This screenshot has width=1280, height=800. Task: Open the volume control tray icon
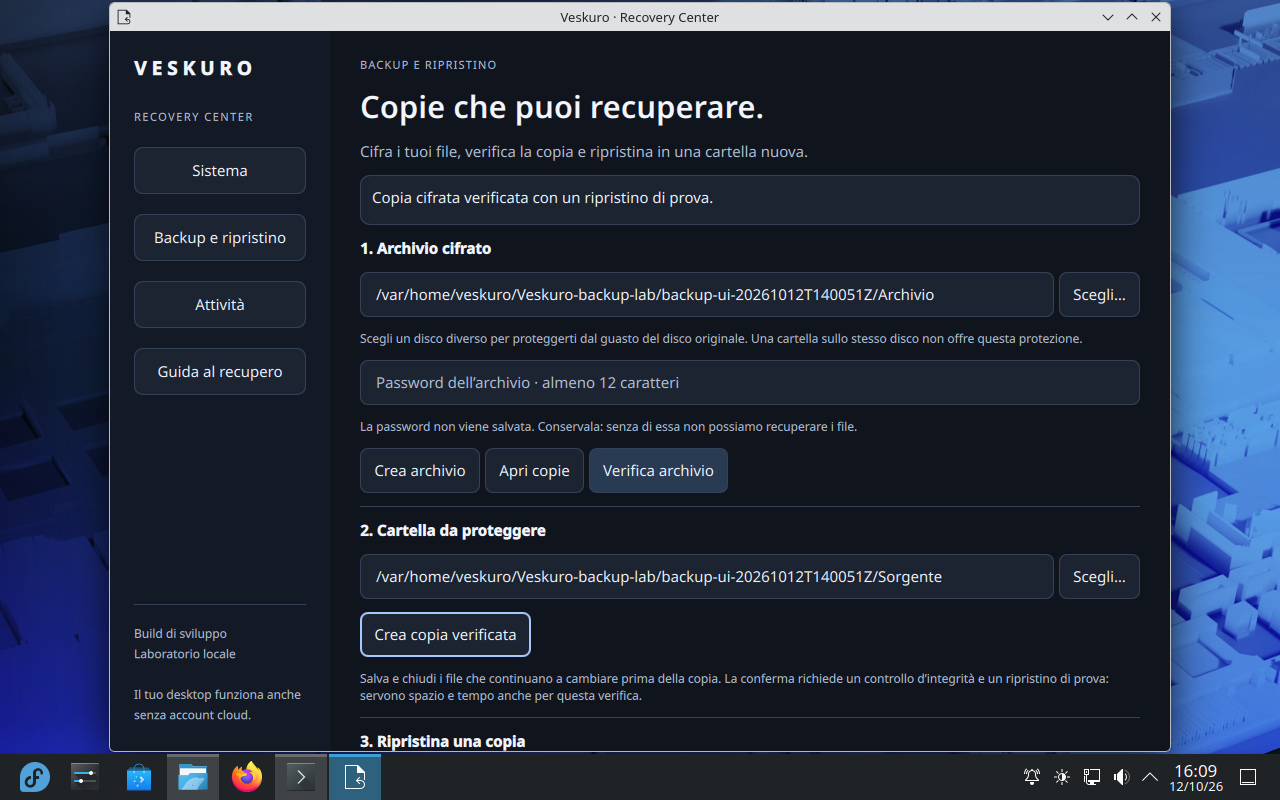point(1121,777)
